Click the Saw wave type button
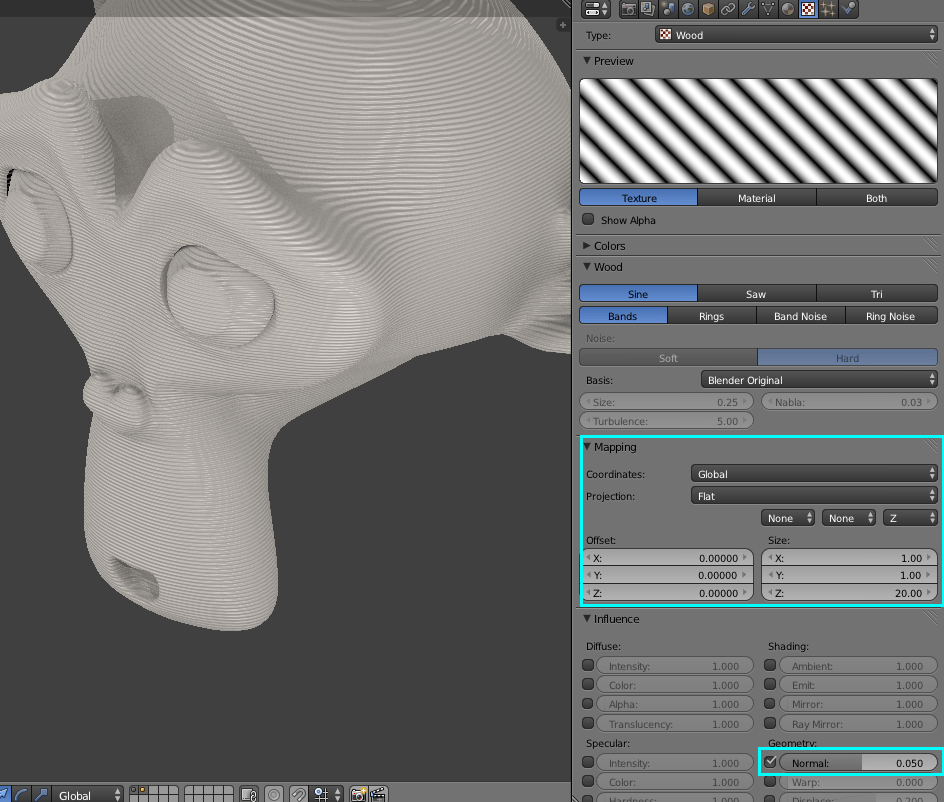This screenshot has height=802, width=944. tap(756, 293)
